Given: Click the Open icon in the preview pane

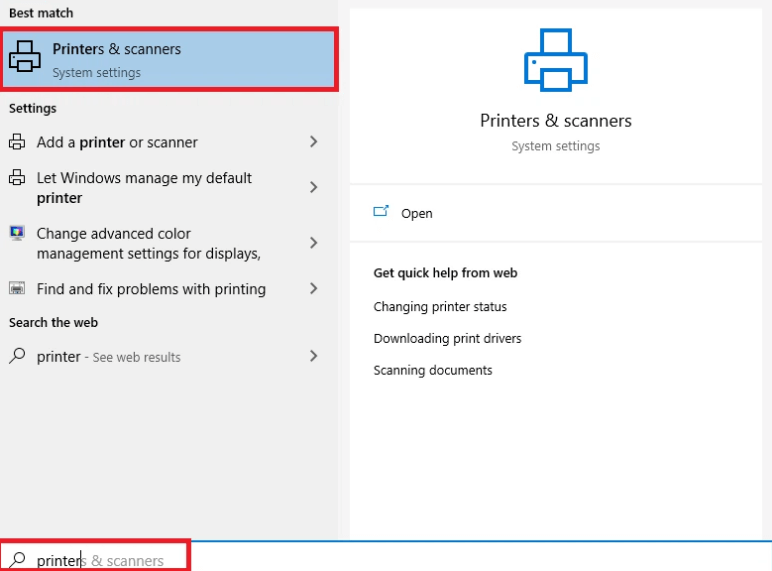Looking at the screenshot, I should 381,212.
